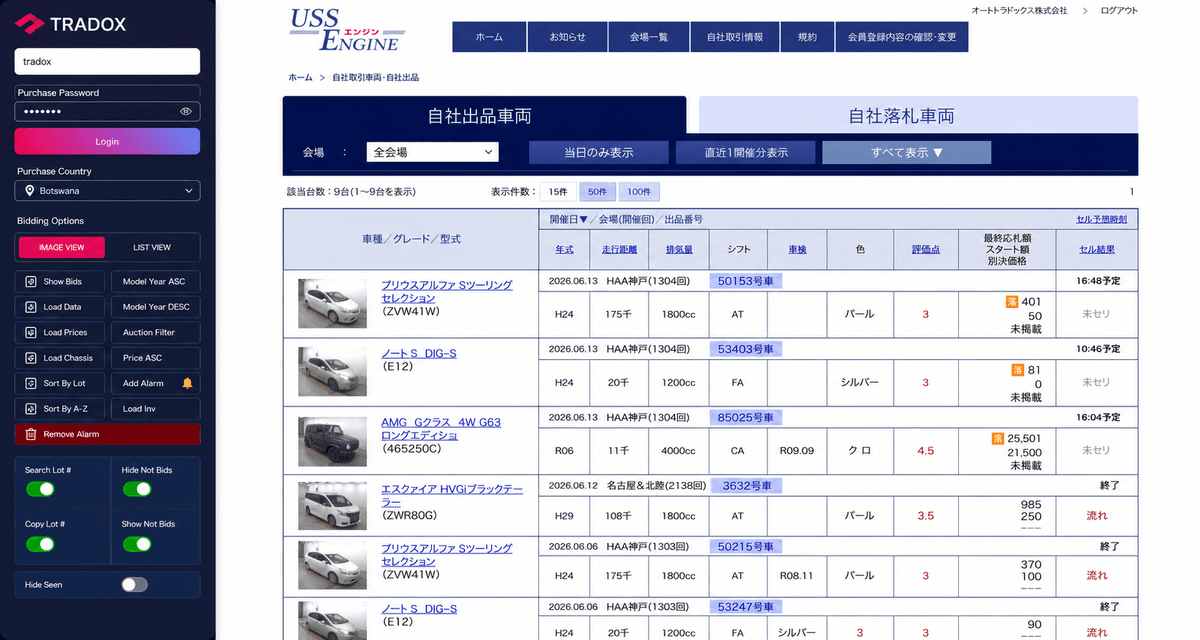Viewport: 1200px width, 640px height.
Task: Click the セル予想時刻 link
Action: tap(1101, 219)
